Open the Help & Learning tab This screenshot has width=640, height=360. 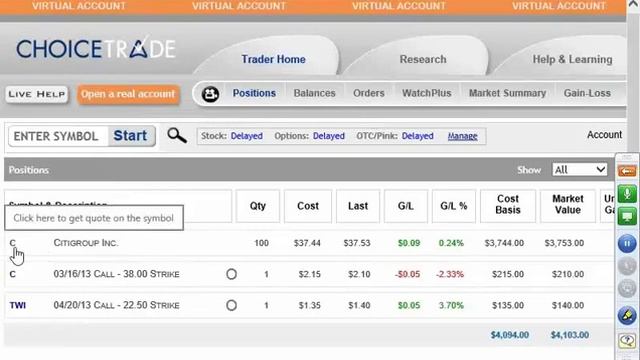point(572,59)
